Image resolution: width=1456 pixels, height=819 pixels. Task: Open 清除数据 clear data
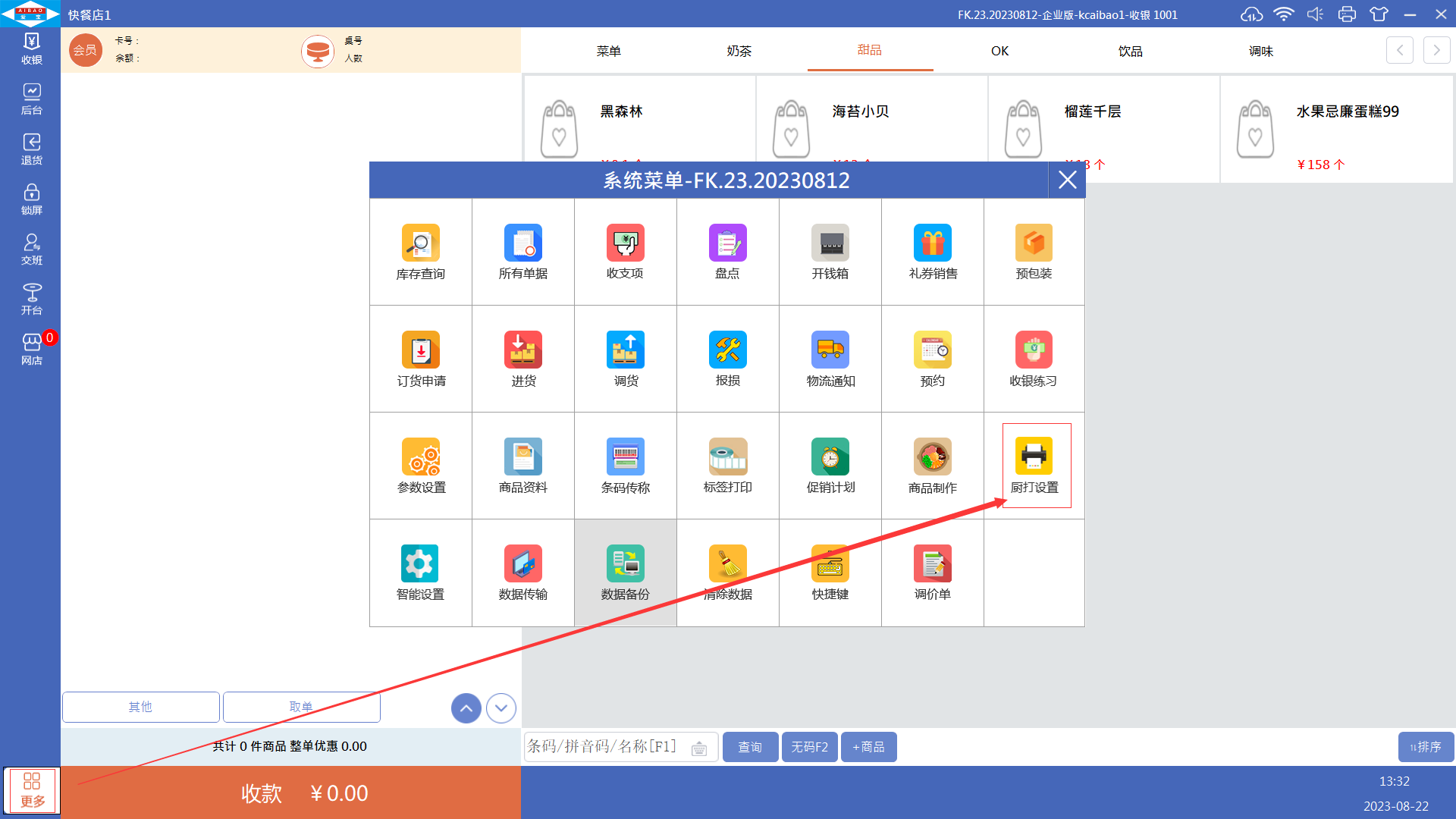coord(728,573)
